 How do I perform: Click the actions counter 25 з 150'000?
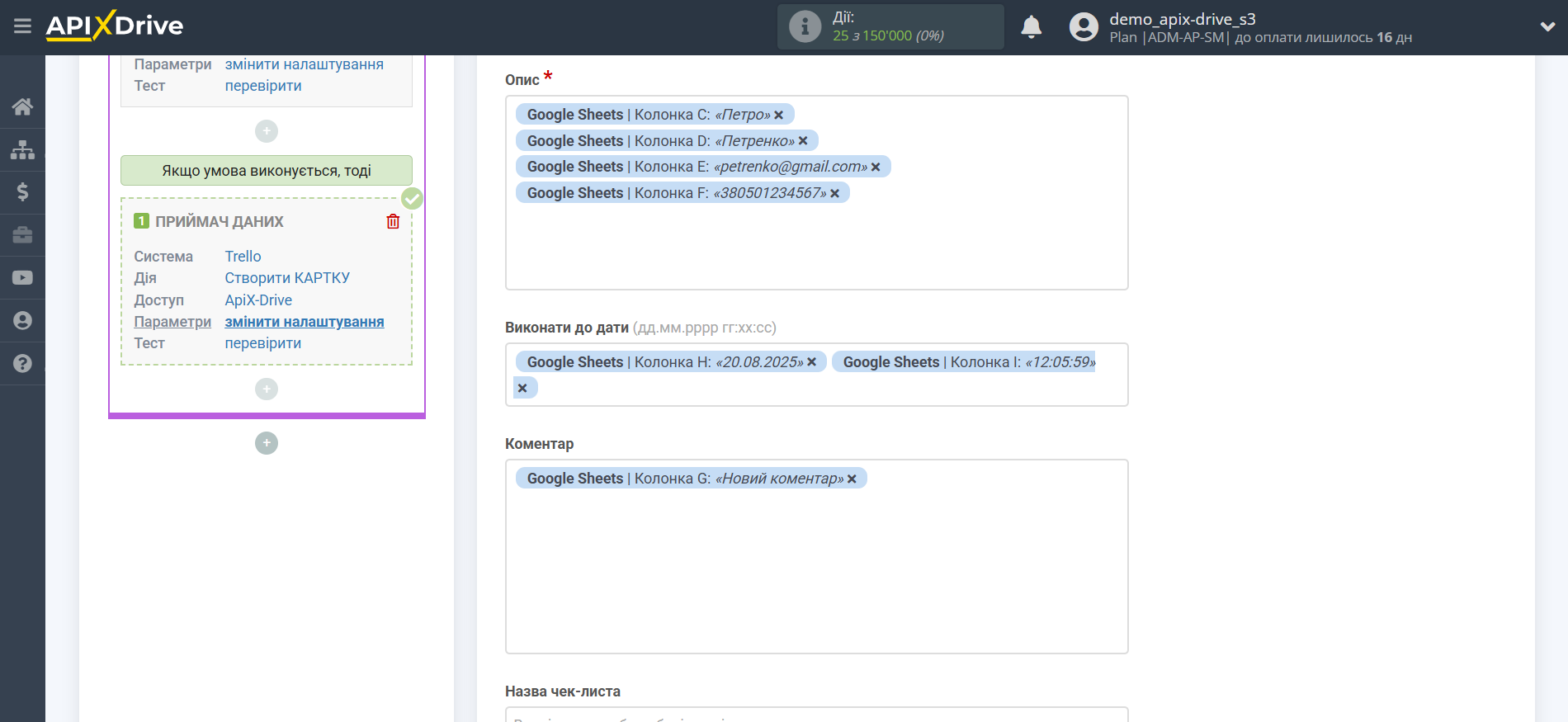(x=888, y=35)
